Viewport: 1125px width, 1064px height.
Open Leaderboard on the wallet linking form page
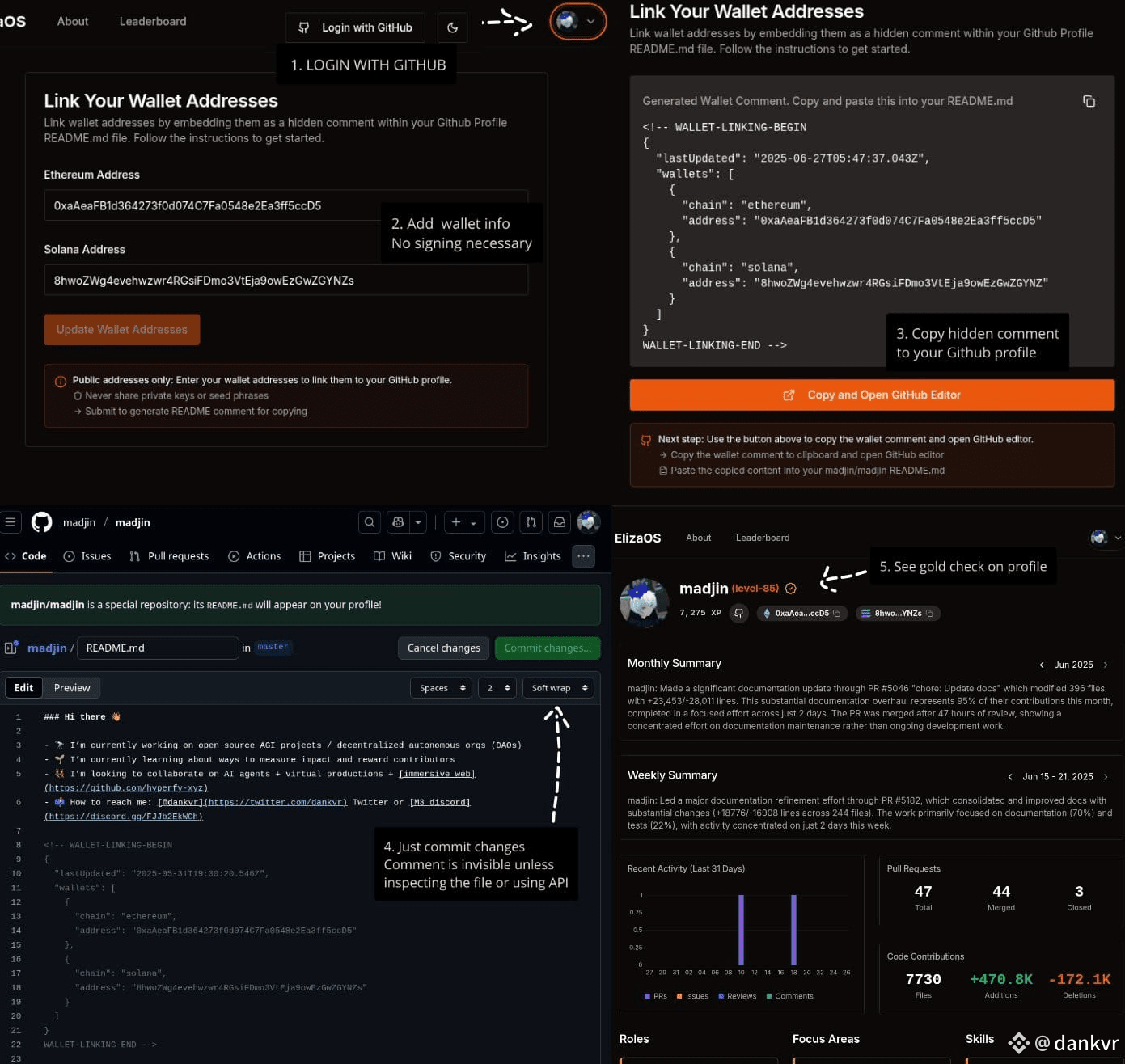153,22
